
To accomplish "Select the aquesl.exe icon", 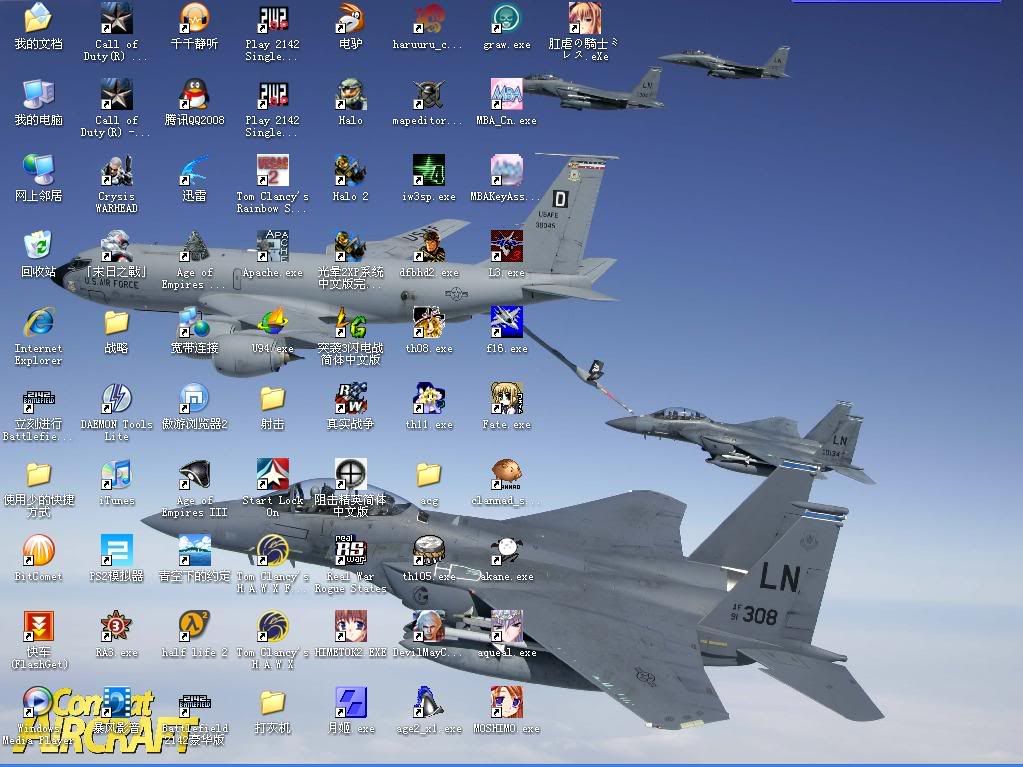I will pyautogui.click(x=507, y=626).
